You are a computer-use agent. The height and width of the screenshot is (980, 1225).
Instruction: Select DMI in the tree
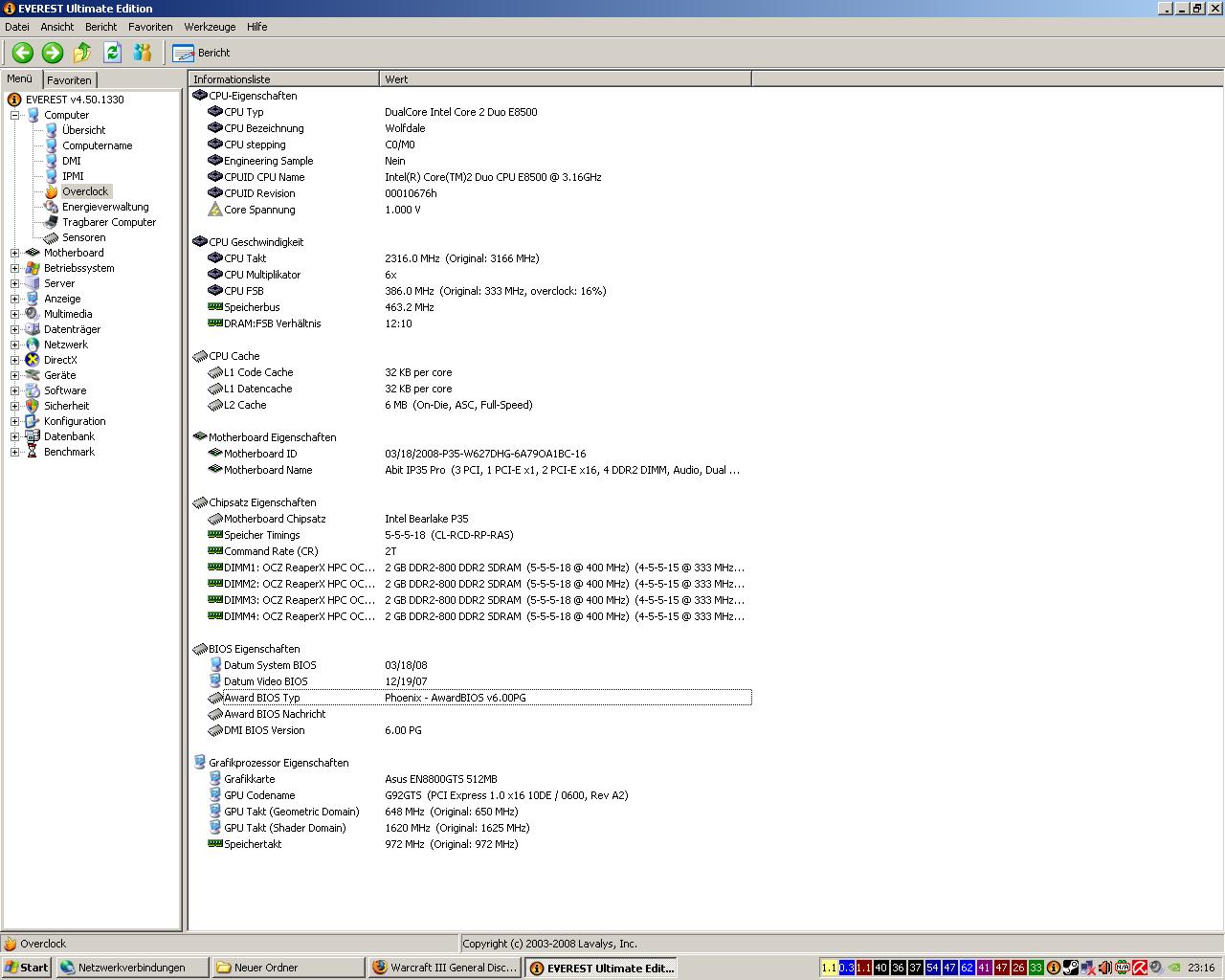click(72, 161)
